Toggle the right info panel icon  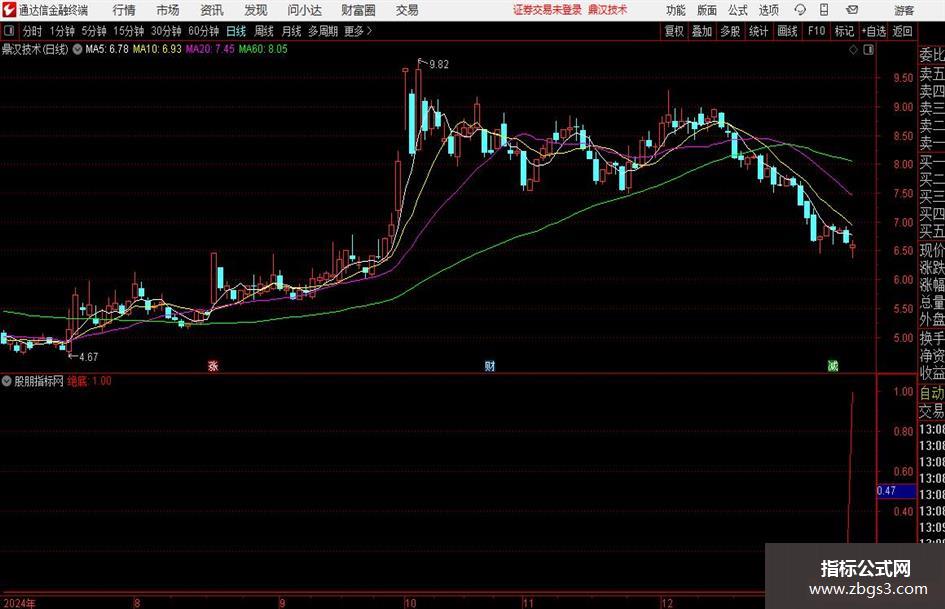pos(868,50)
